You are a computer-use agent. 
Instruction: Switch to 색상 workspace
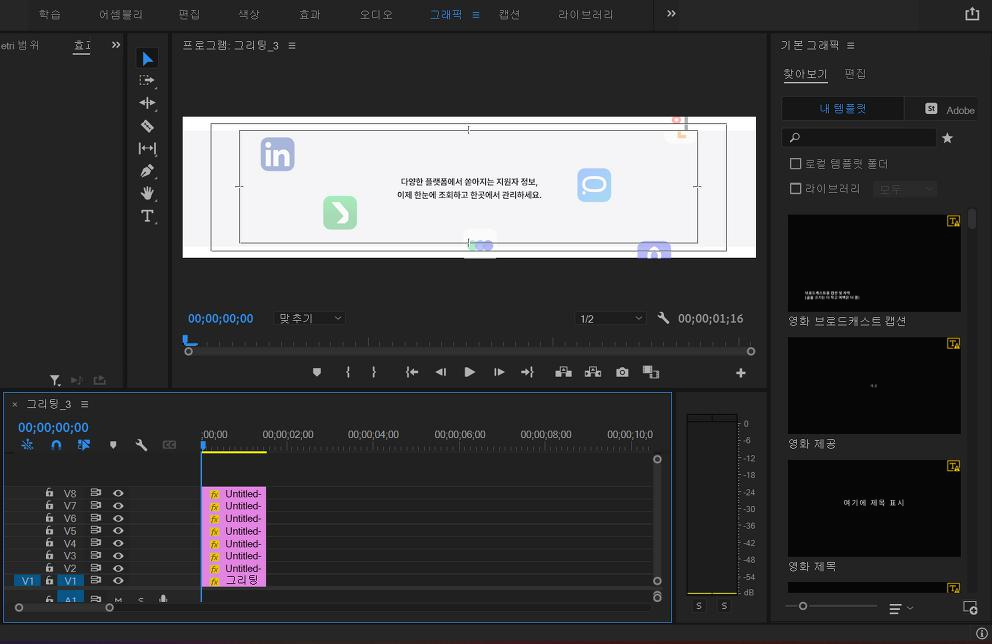pyautogui.click(x=249, y=15)
